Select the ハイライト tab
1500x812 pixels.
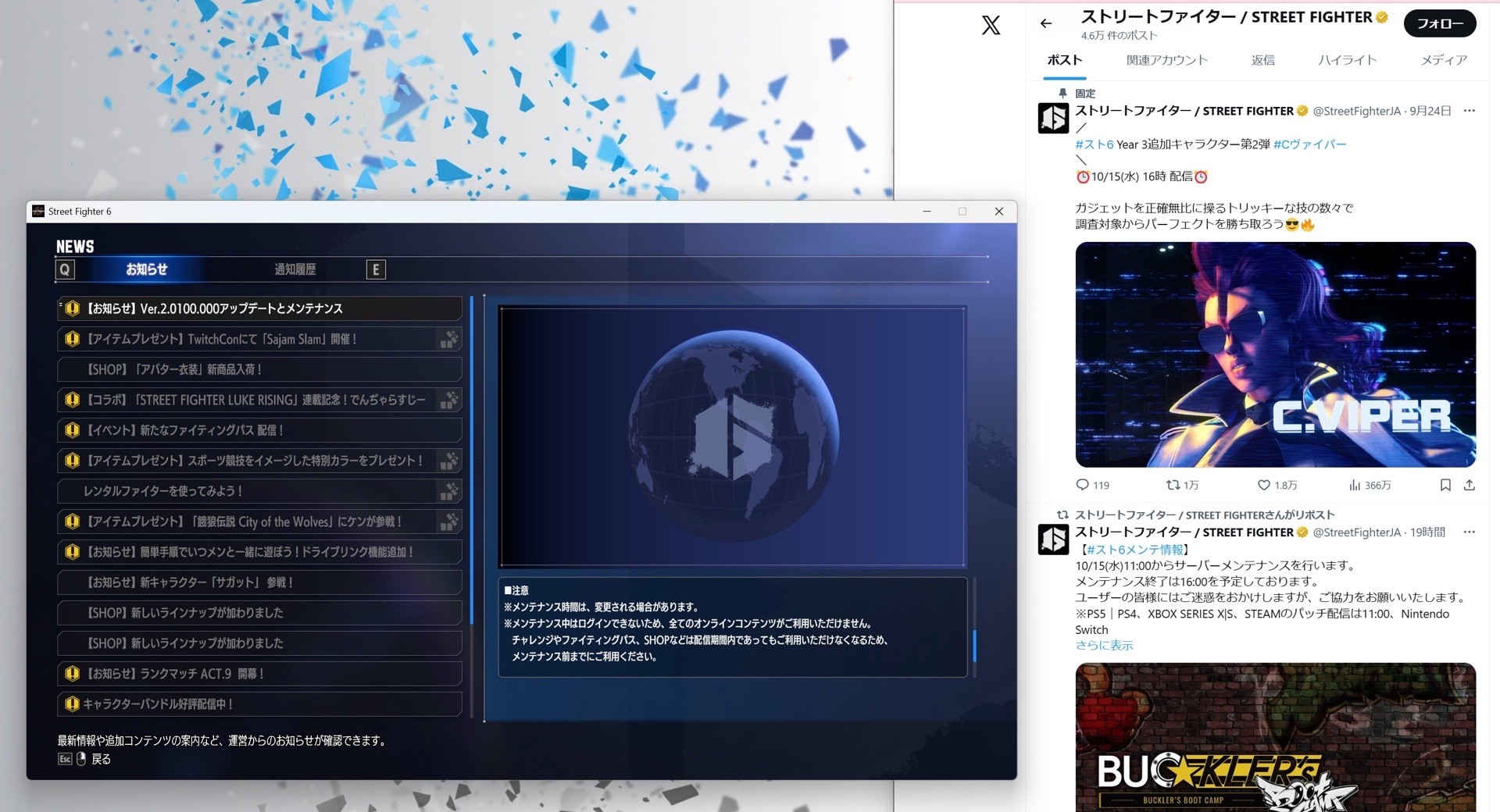(x=1347, y=60)
